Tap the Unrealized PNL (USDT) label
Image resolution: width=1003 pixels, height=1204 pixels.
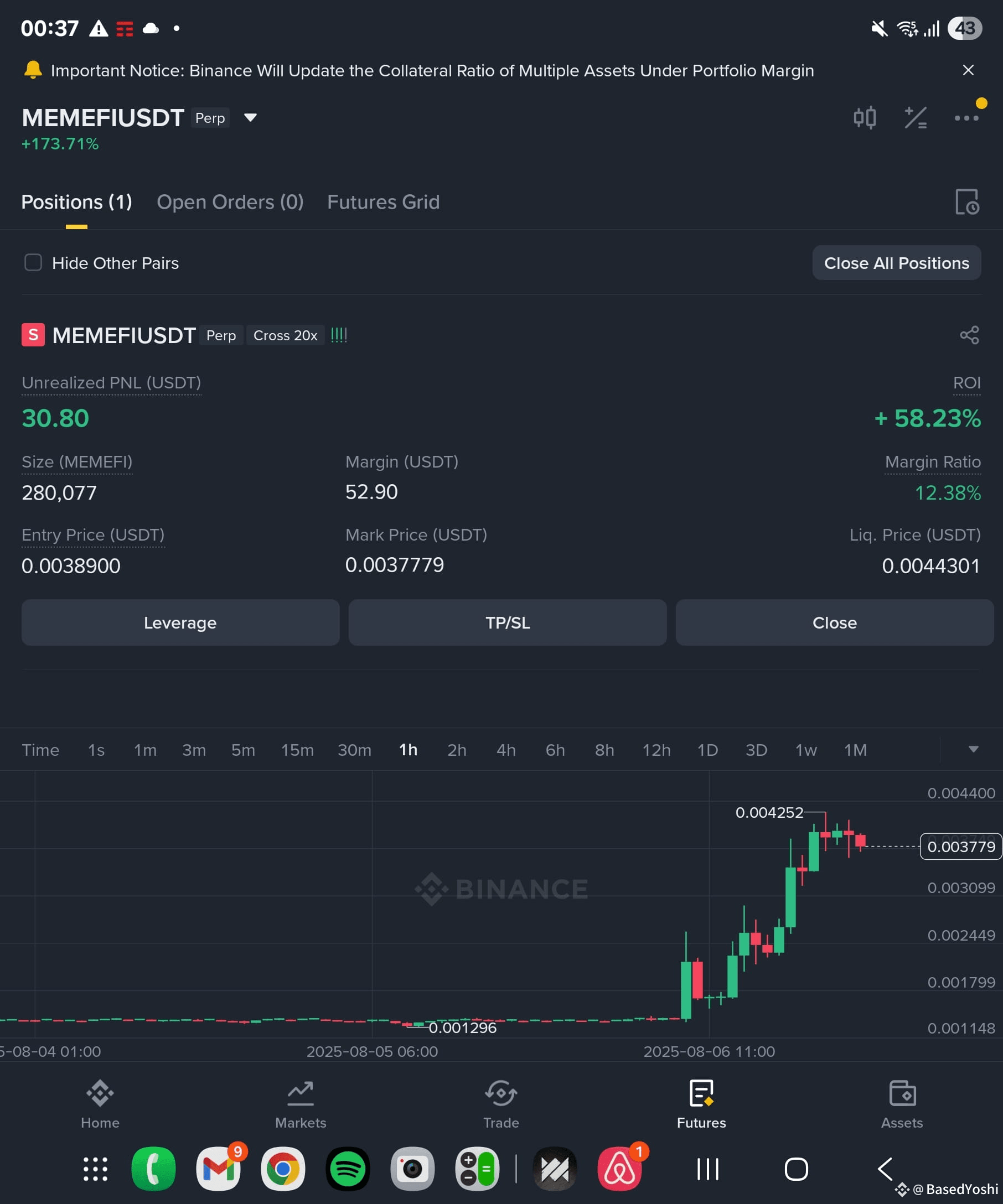coord(111,382)
